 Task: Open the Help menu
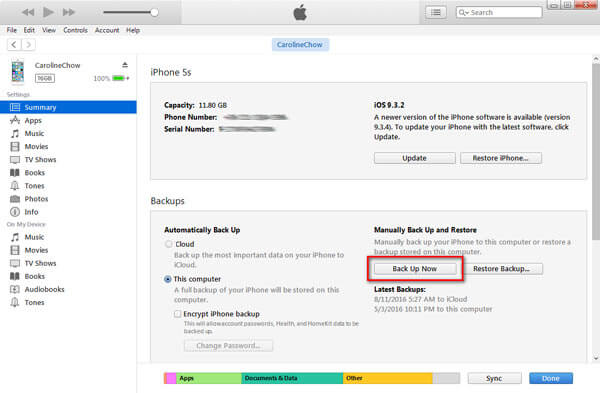(133, 30)
